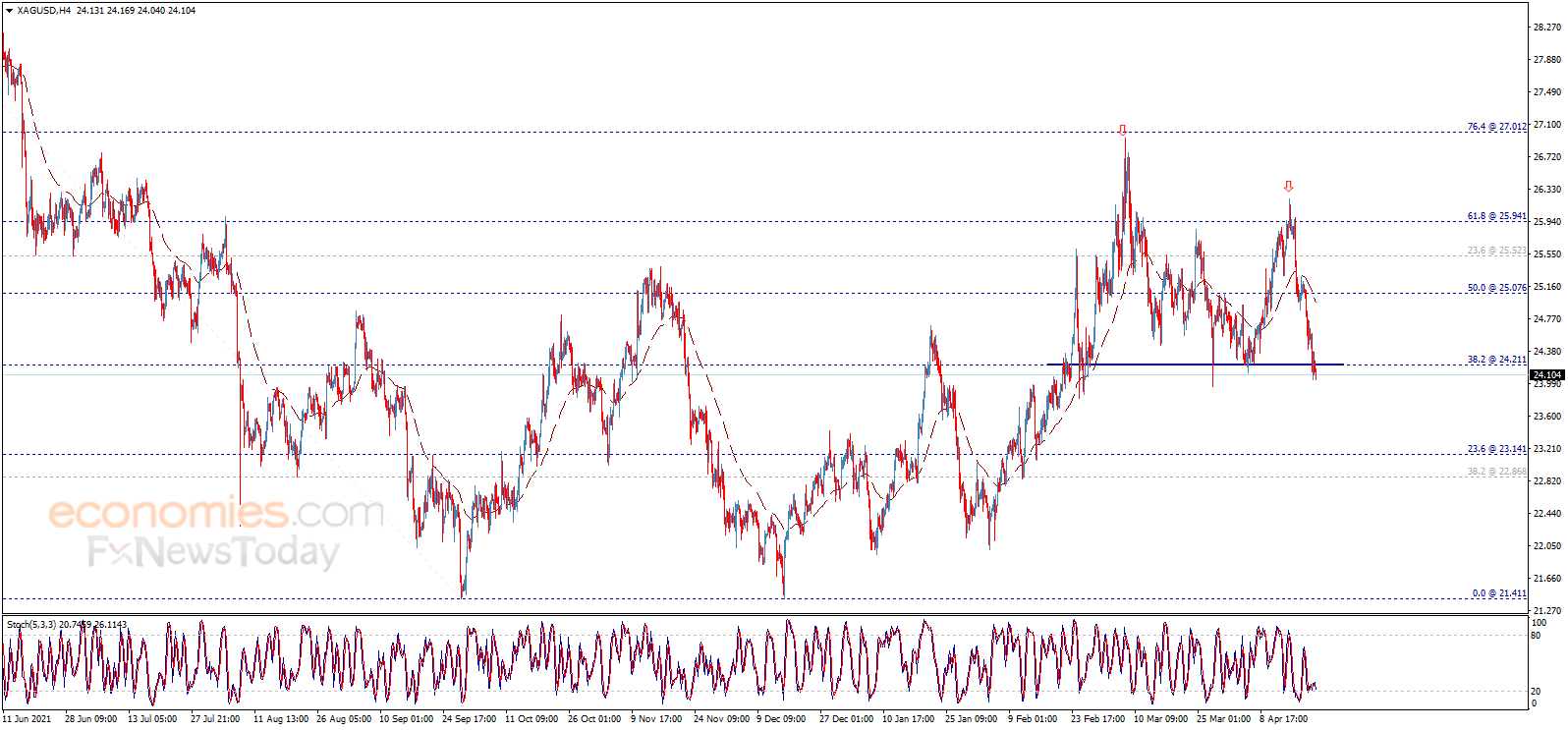This screenshot has height=730, width=1568.
Task: Click the blue 23.6 @ 23.141 Fibonacci label
Action: tap(1496, 449)
